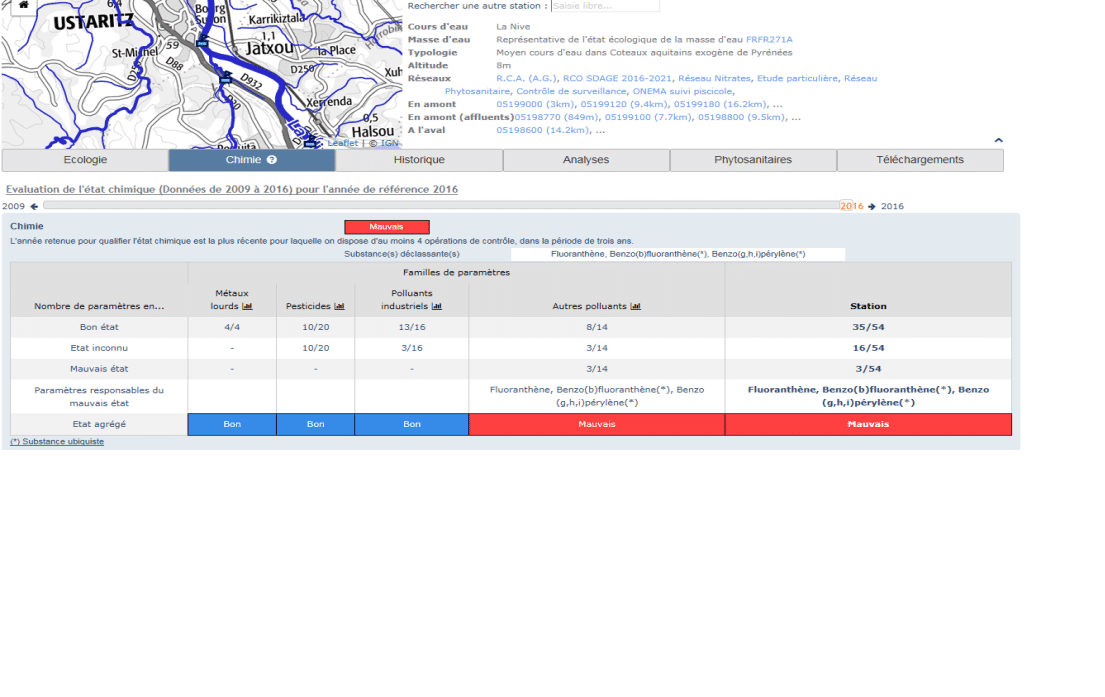Viewport: 1105px width, 697px height.
Task: Open the Analyses tab
Action: tap(586, 160)
